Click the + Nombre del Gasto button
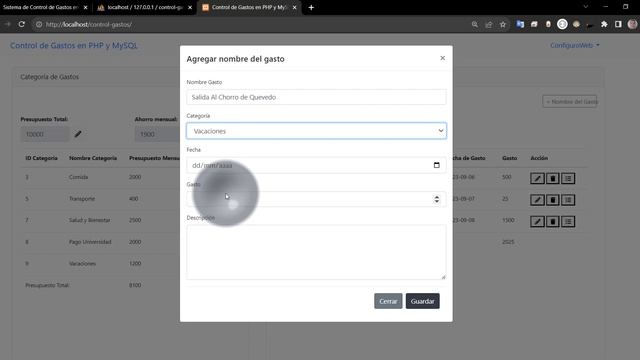Viewport: 640px width, 360px height. point(570,102)
